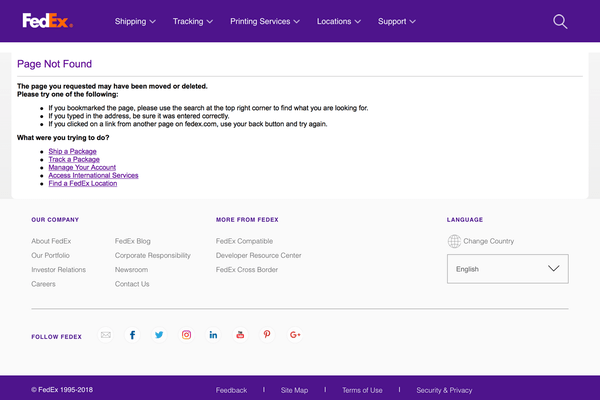
Task: Open Newsroom footer link
Action: click(131, 269)
